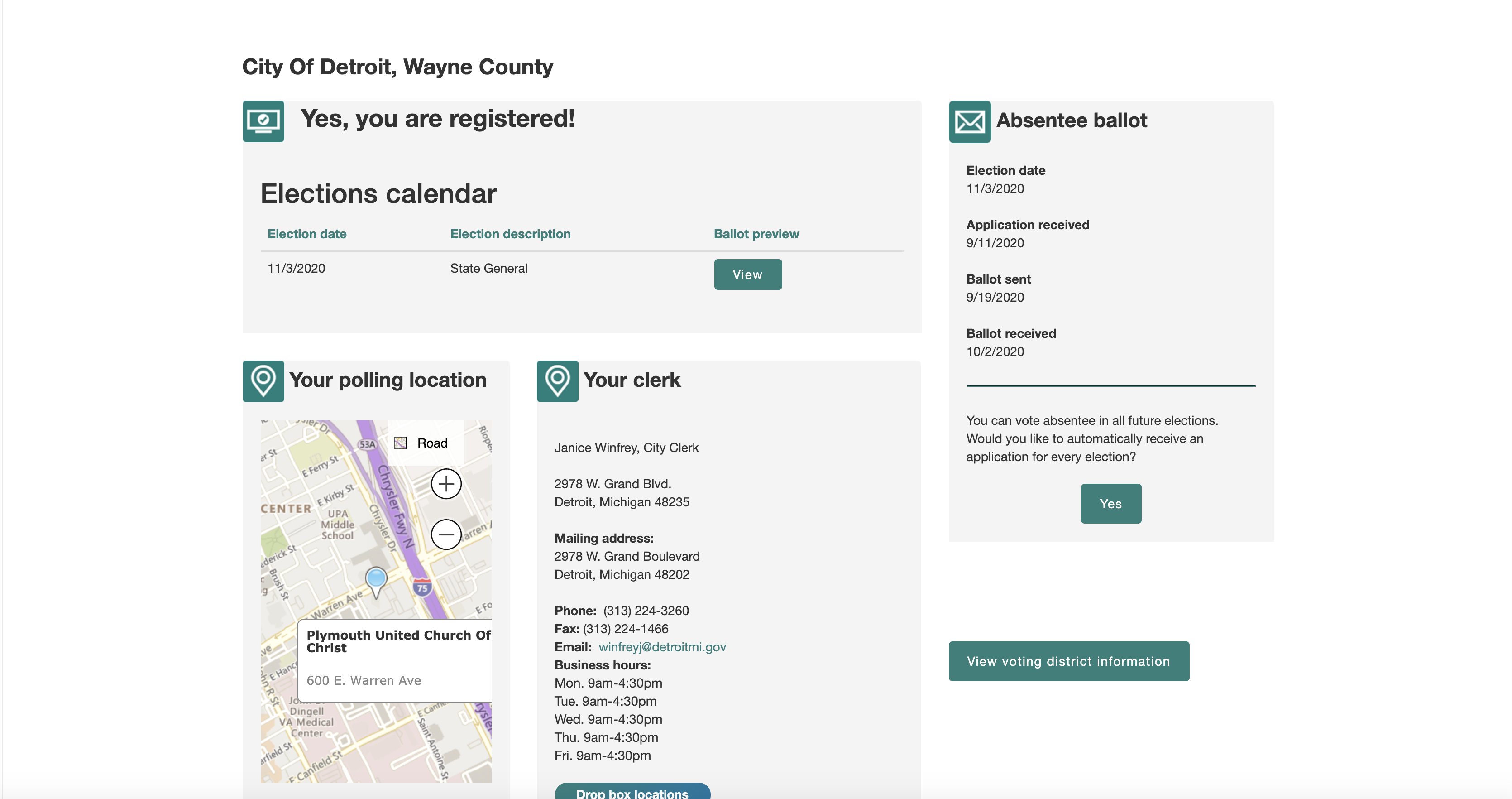The height and width of the screenshot is (799, 1512).
Task: View the State General ballot preview
Action: tap(747, 274)
